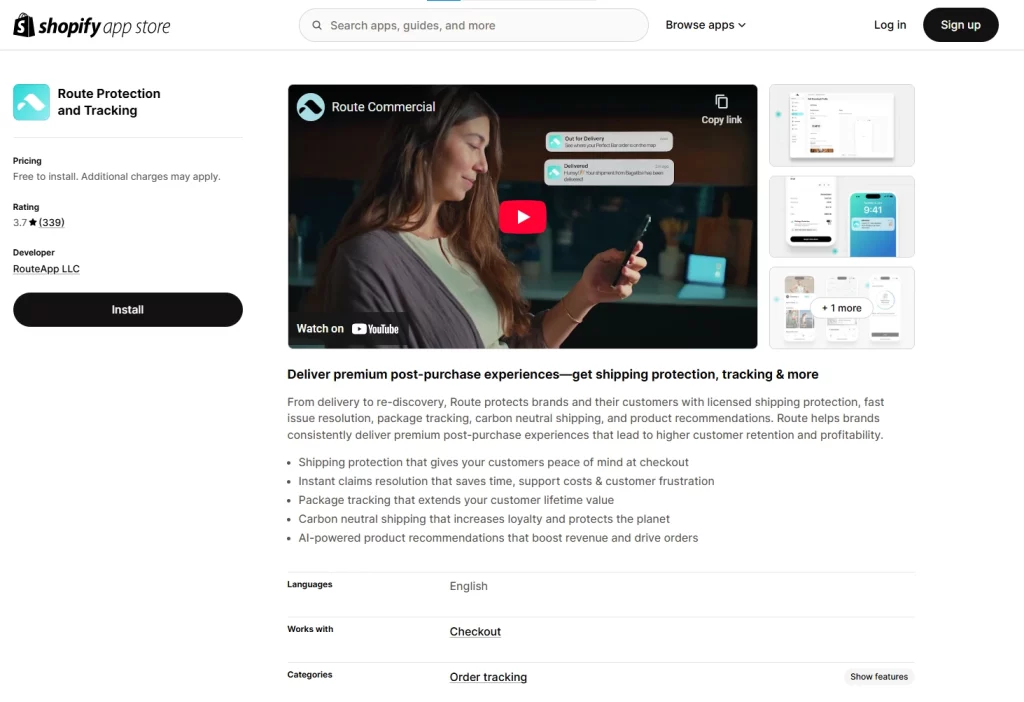Viewport: 1024px width, 702px height.
Task: Open the first dashboard screenshot thumbnail
Action: pyautogui.click(x=842, y=125)
